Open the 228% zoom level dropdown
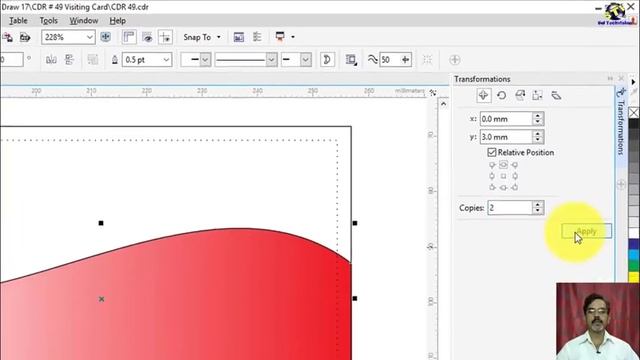Screen dimensions: 640x360 click(x=89, y=37)
